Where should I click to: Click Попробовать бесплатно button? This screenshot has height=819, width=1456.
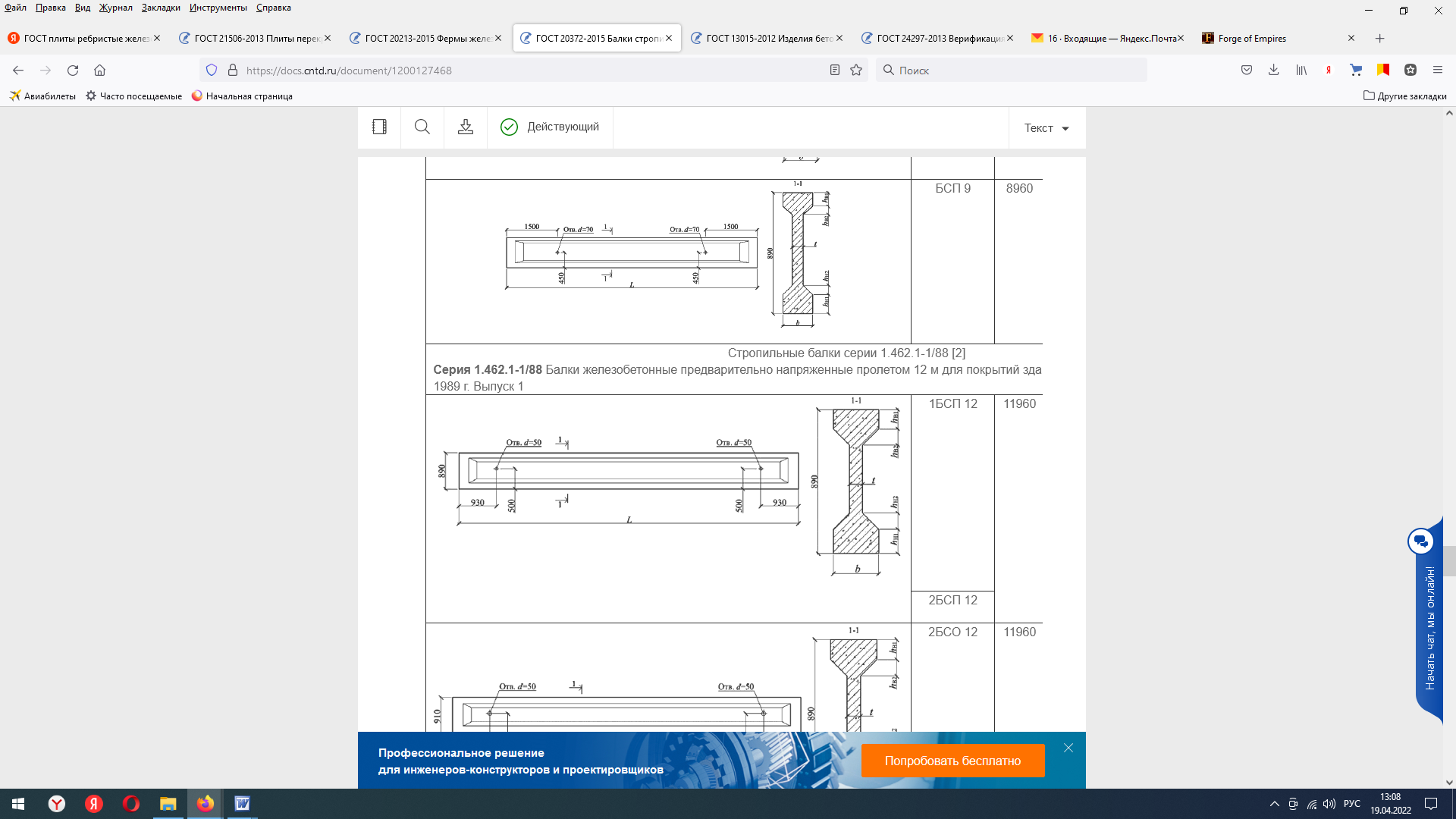952,761
